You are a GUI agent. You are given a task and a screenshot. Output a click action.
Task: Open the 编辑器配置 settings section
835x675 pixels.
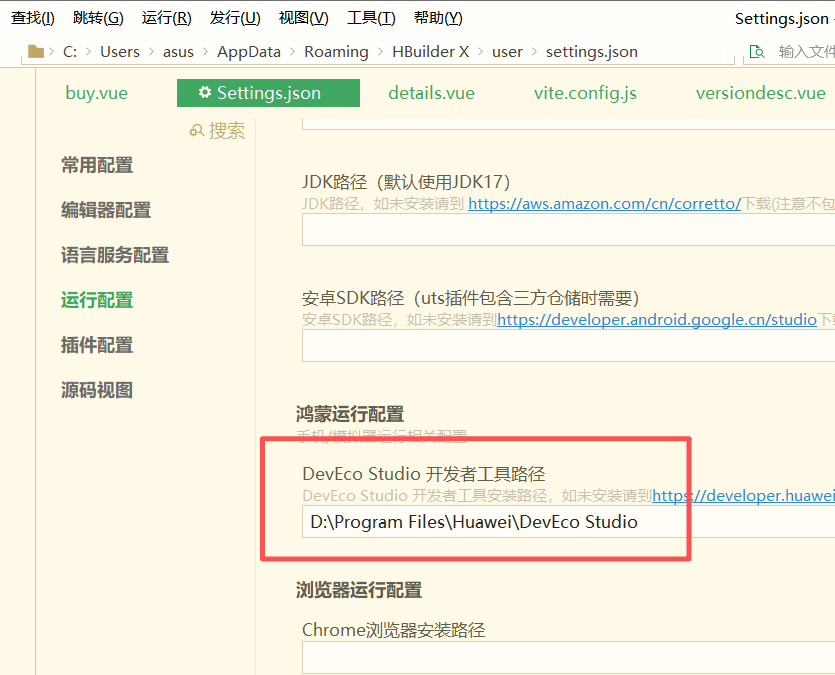(x=106, y=210)
